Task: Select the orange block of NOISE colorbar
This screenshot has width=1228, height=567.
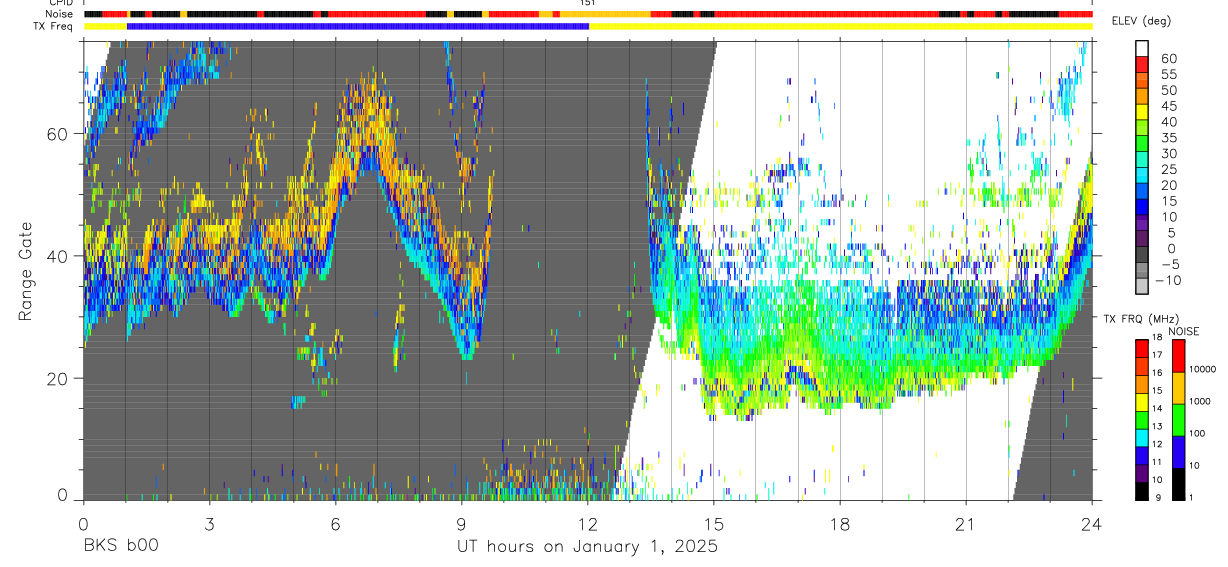Action: click(1178, 388)
